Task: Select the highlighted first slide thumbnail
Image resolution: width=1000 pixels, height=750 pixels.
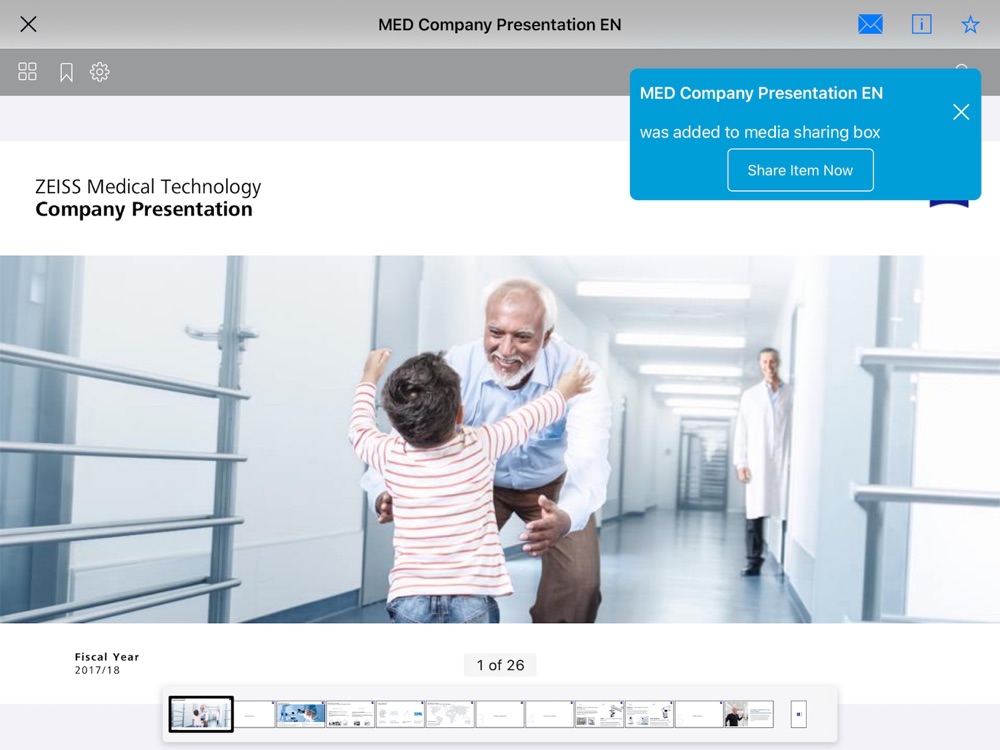Action: tap(201, 714)
